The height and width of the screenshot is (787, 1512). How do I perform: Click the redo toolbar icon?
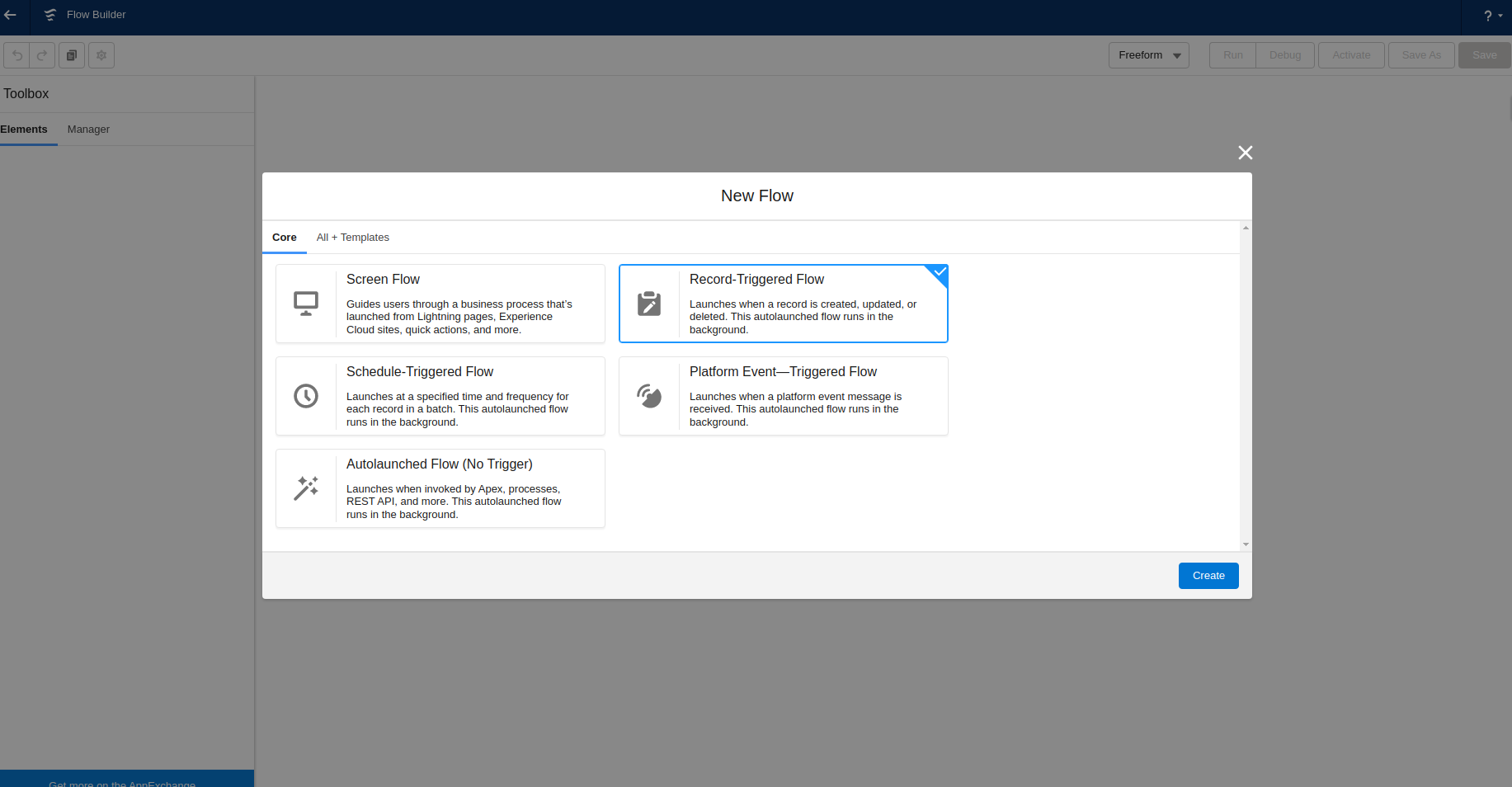point(42,55)
